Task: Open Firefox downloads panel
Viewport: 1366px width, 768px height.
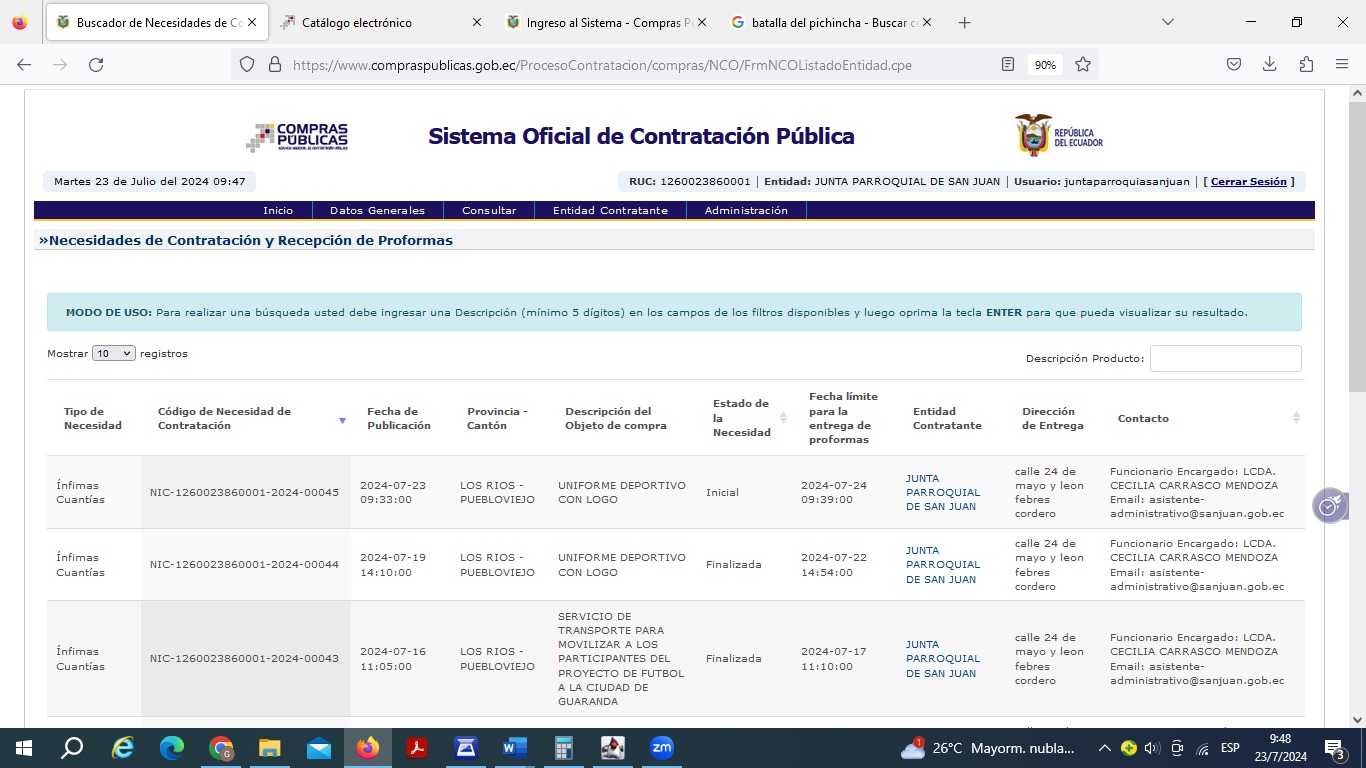Action: pos(1269,64)
